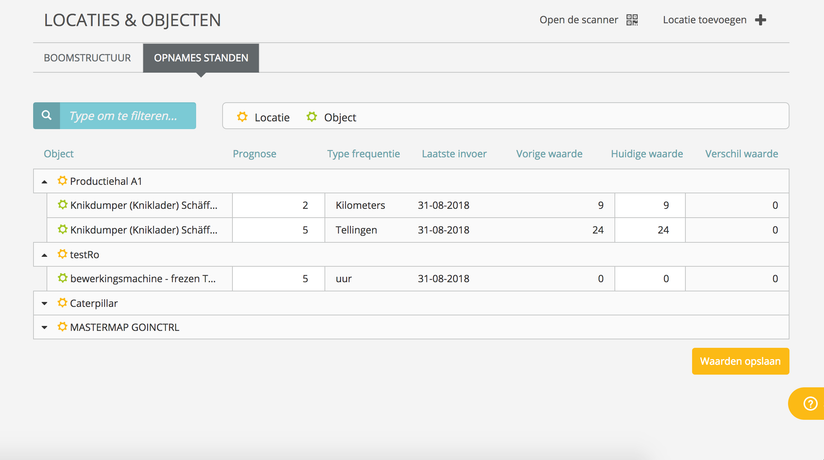Select the Opnames standen tab

(x=201, y=58)
